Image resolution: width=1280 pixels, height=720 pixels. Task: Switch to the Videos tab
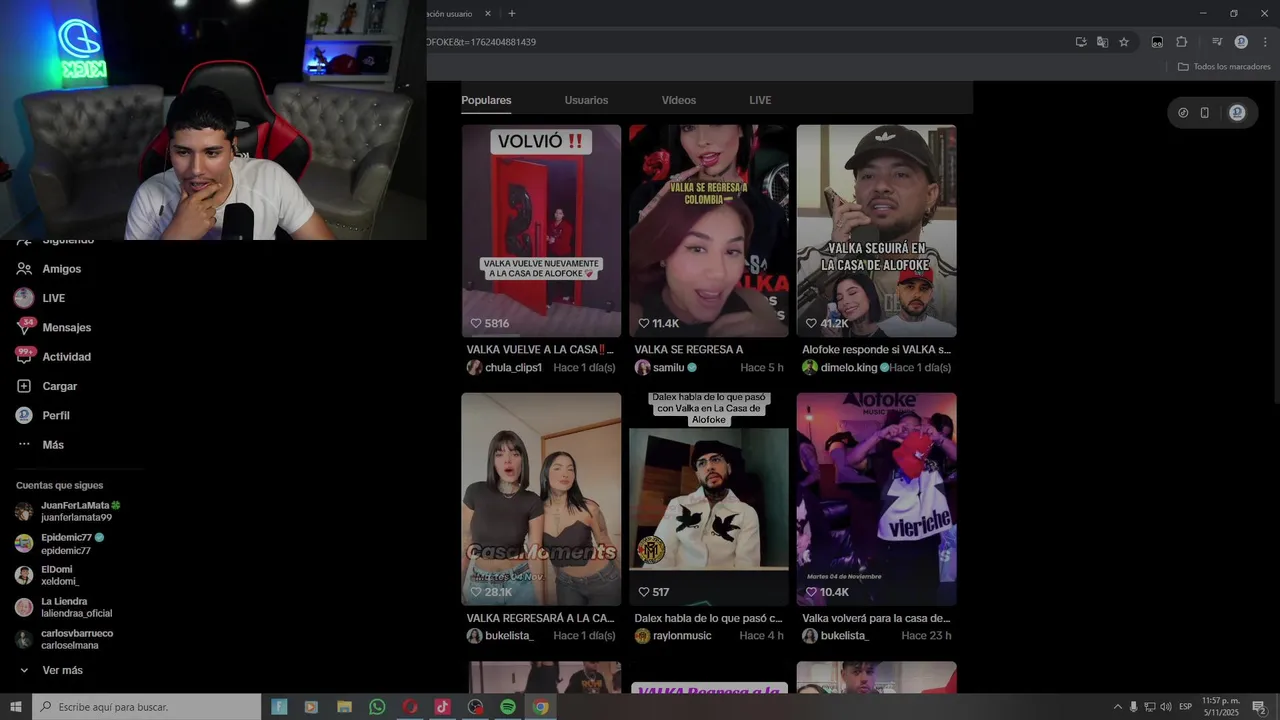click(679, 100)
